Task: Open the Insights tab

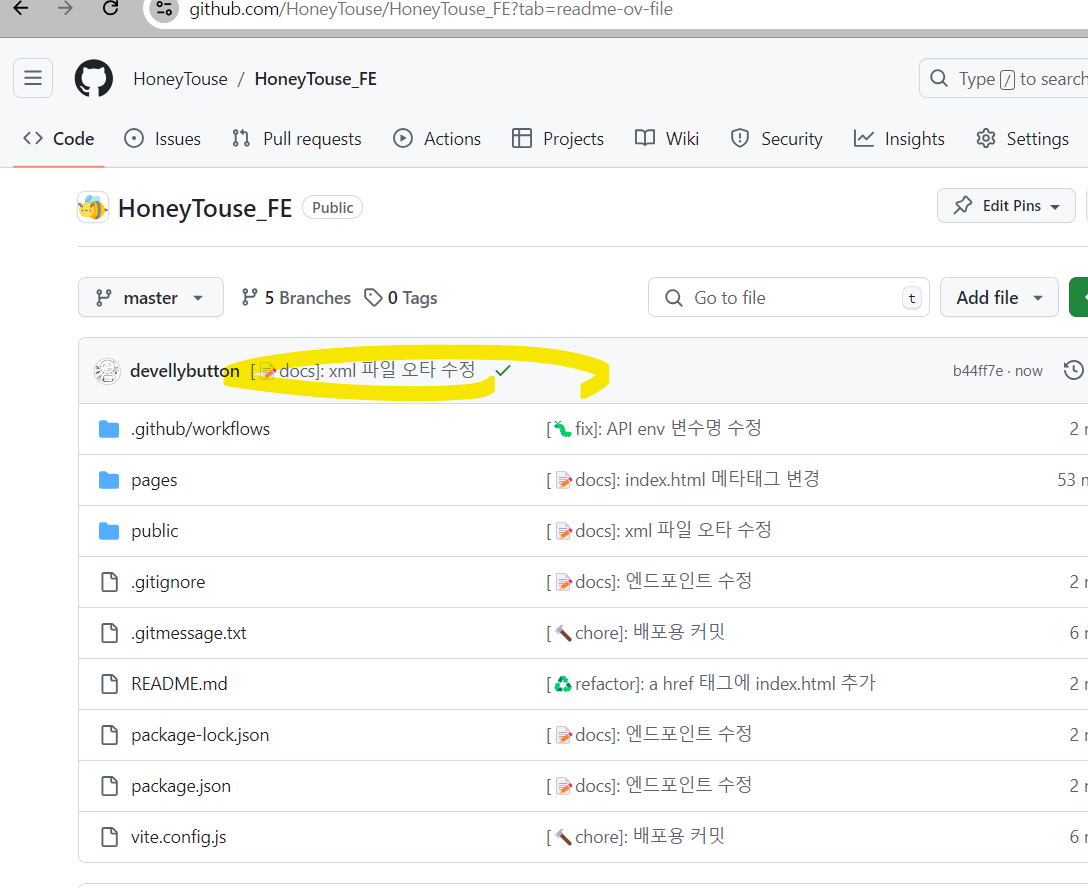Action: [899, 139]
